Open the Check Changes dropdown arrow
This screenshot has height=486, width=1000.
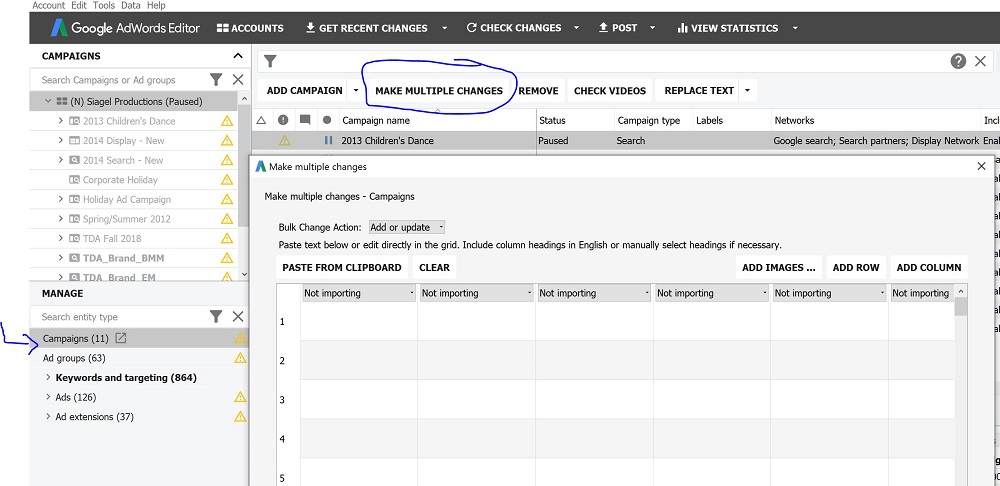point(577,28)
